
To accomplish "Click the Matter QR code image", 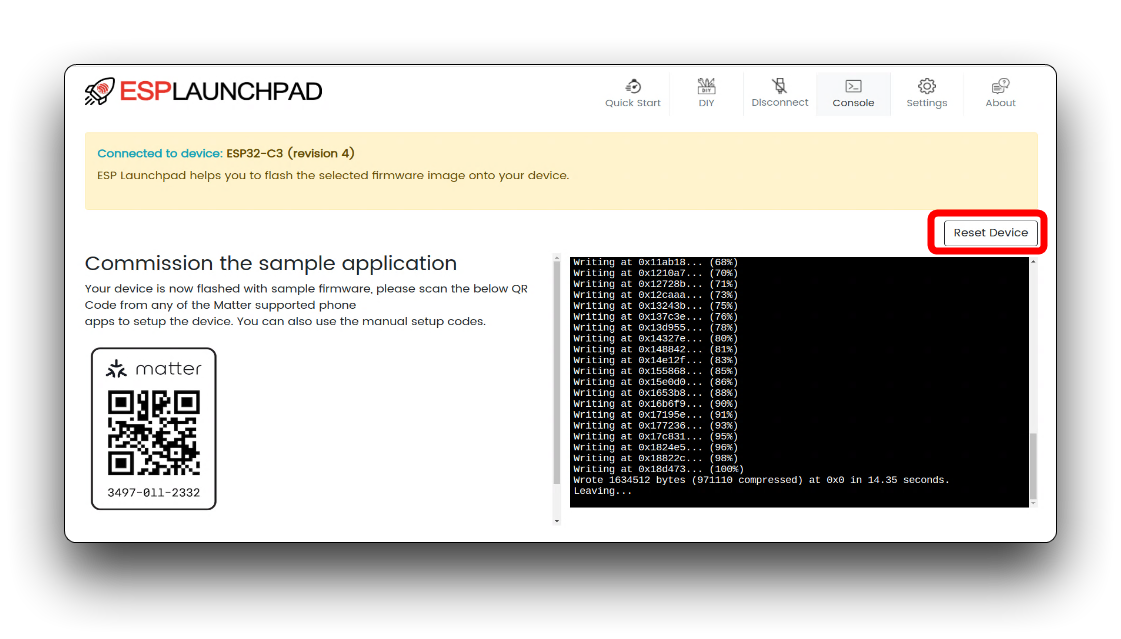I will pos(154,432).
